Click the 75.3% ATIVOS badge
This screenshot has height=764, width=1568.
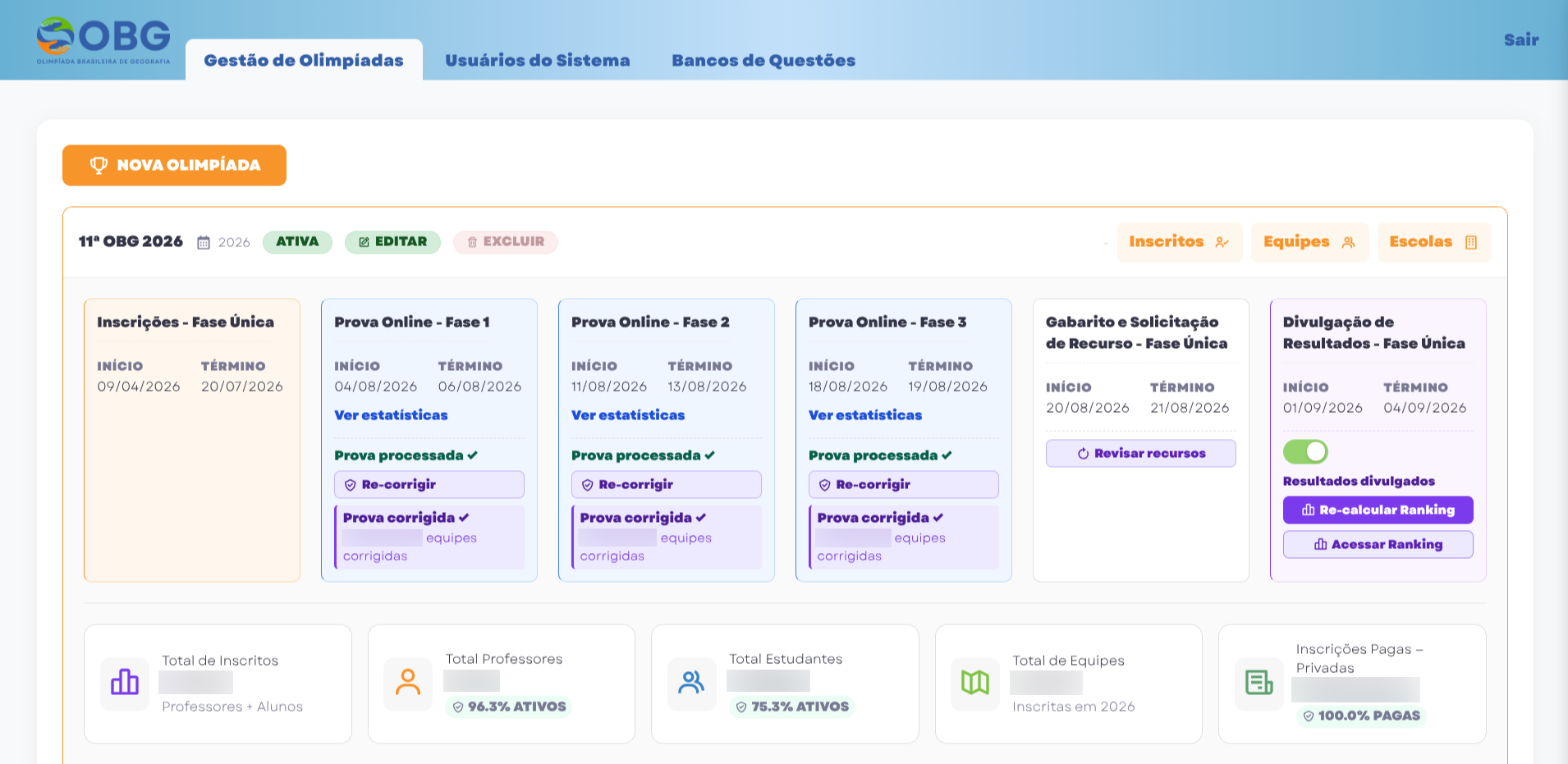(792, 707)
